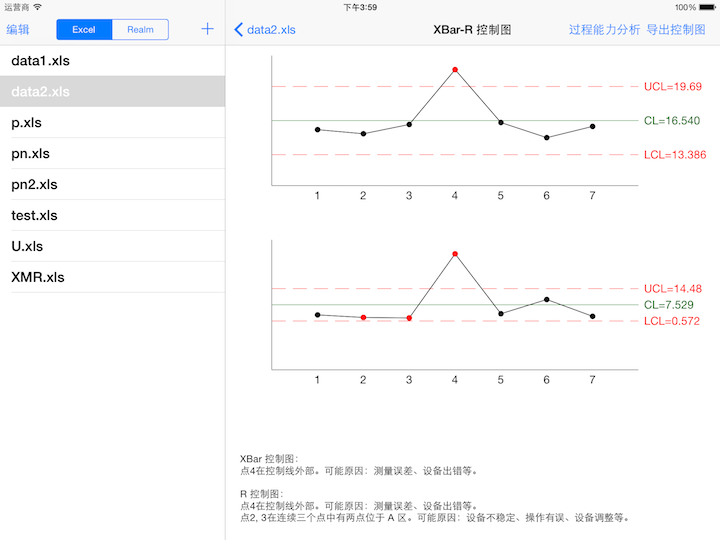Open test.xls from the file list
The height and width of the screenshot is (540, 720).
pos(112,215)
